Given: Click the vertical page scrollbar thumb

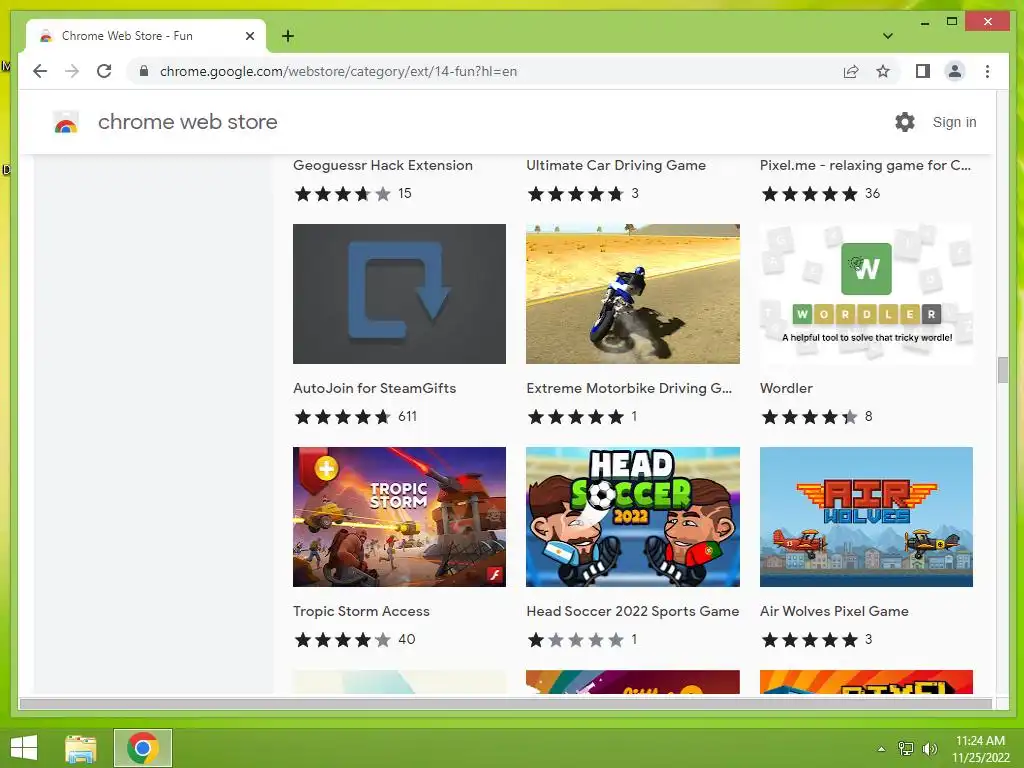Looking at the screenshot, I should click(1003, 370).
